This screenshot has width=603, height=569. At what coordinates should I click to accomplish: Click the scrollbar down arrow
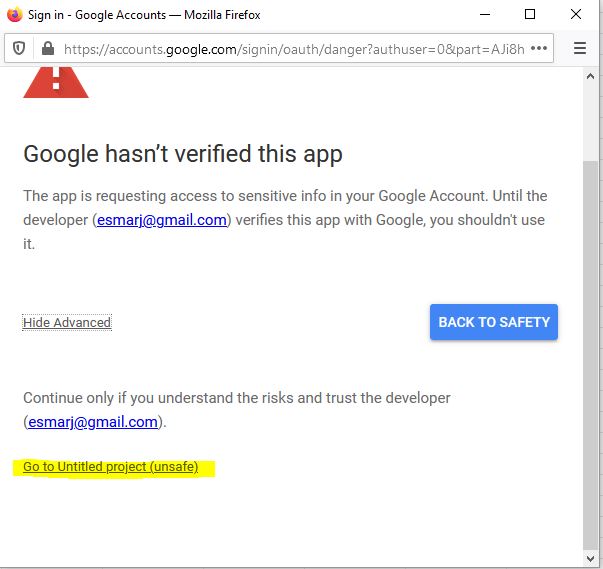pyautogui.click(x=590, y=558)
